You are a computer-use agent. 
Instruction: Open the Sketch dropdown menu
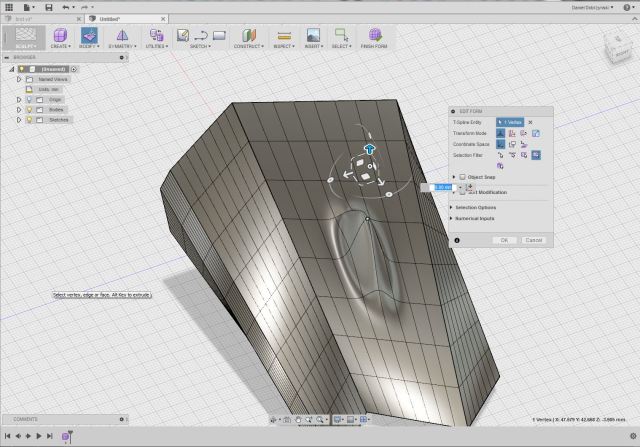click(x=200, y=46)
